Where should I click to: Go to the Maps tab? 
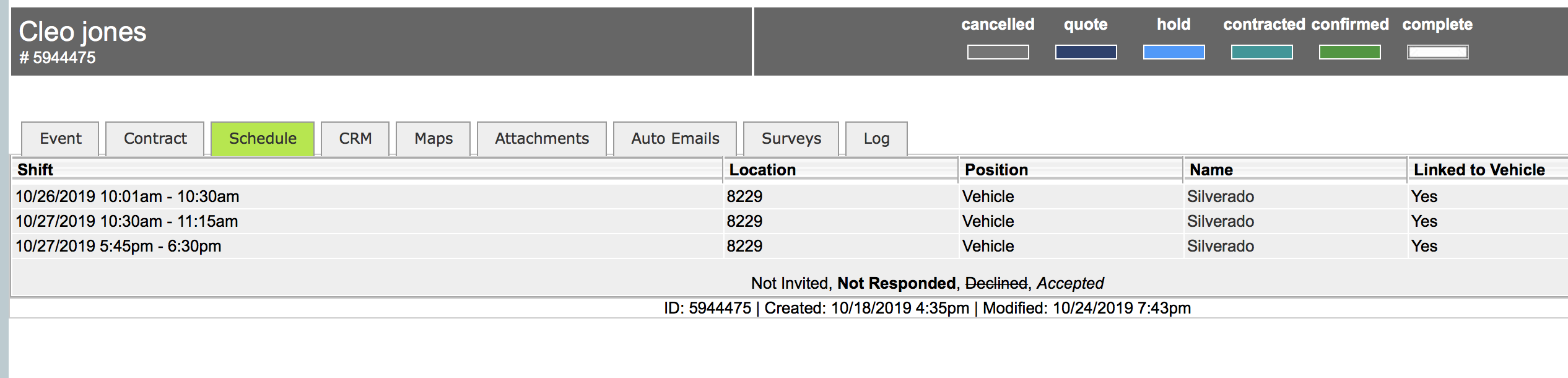tap(433, 139)
